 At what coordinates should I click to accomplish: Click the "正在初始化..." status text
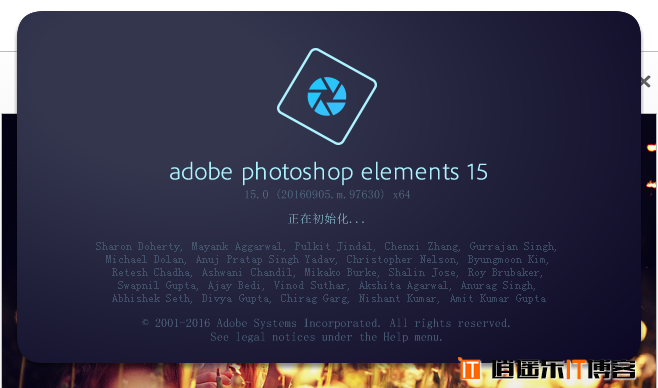[x=326, y=219]
